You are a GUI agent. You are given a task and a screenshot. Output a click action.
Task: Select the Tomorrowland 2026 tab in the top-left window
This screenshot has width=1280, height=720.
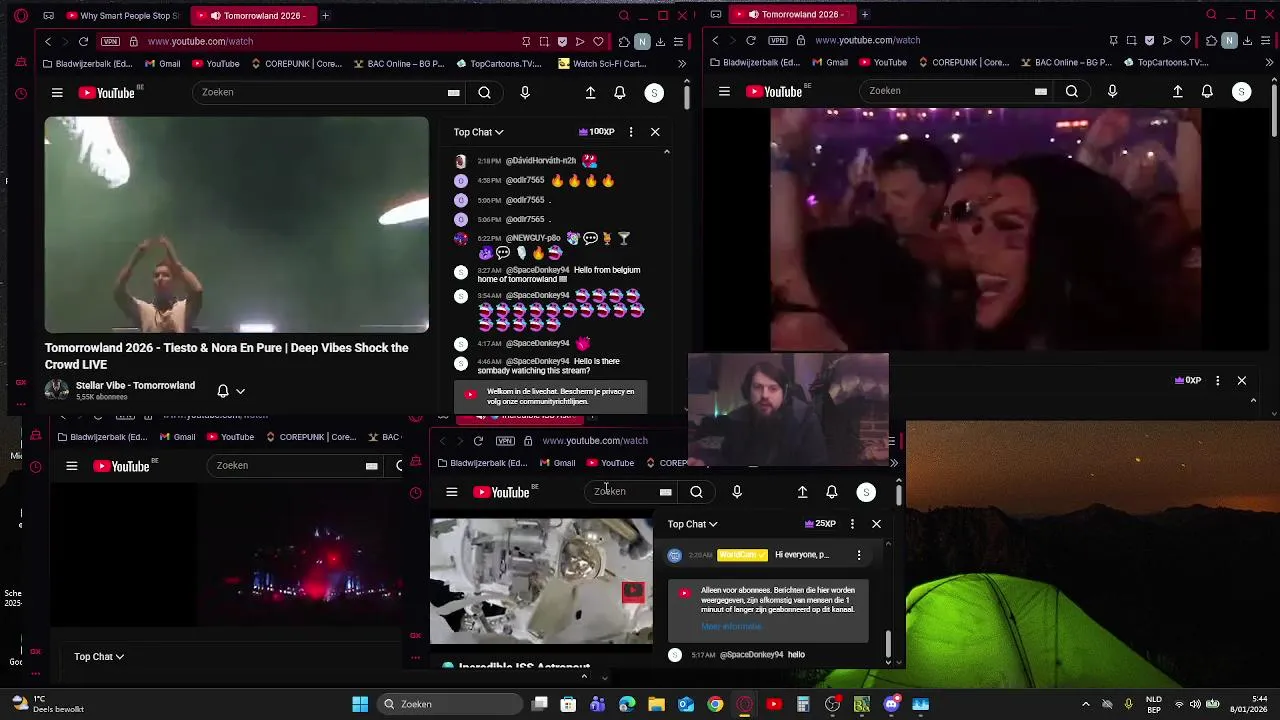(x=253, y=16)
